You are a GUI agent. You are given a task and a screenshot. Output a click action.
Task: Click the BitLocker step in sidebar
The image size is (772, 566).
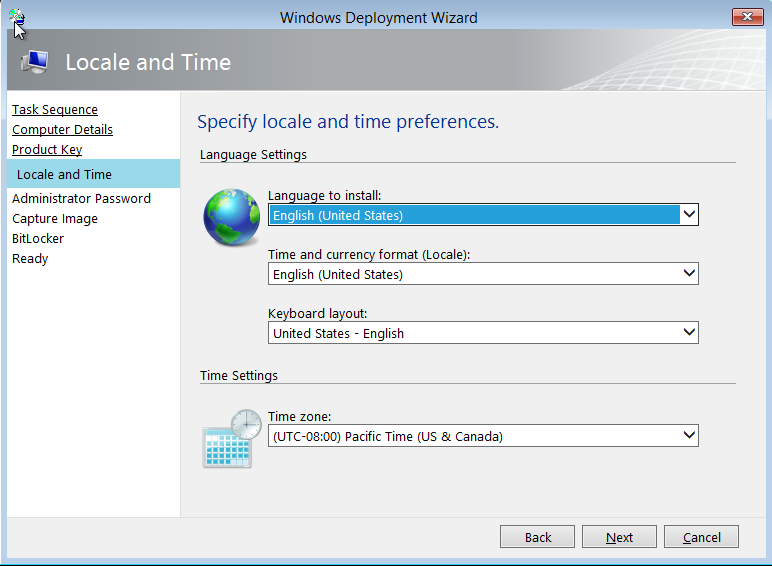tap(38, 239)
